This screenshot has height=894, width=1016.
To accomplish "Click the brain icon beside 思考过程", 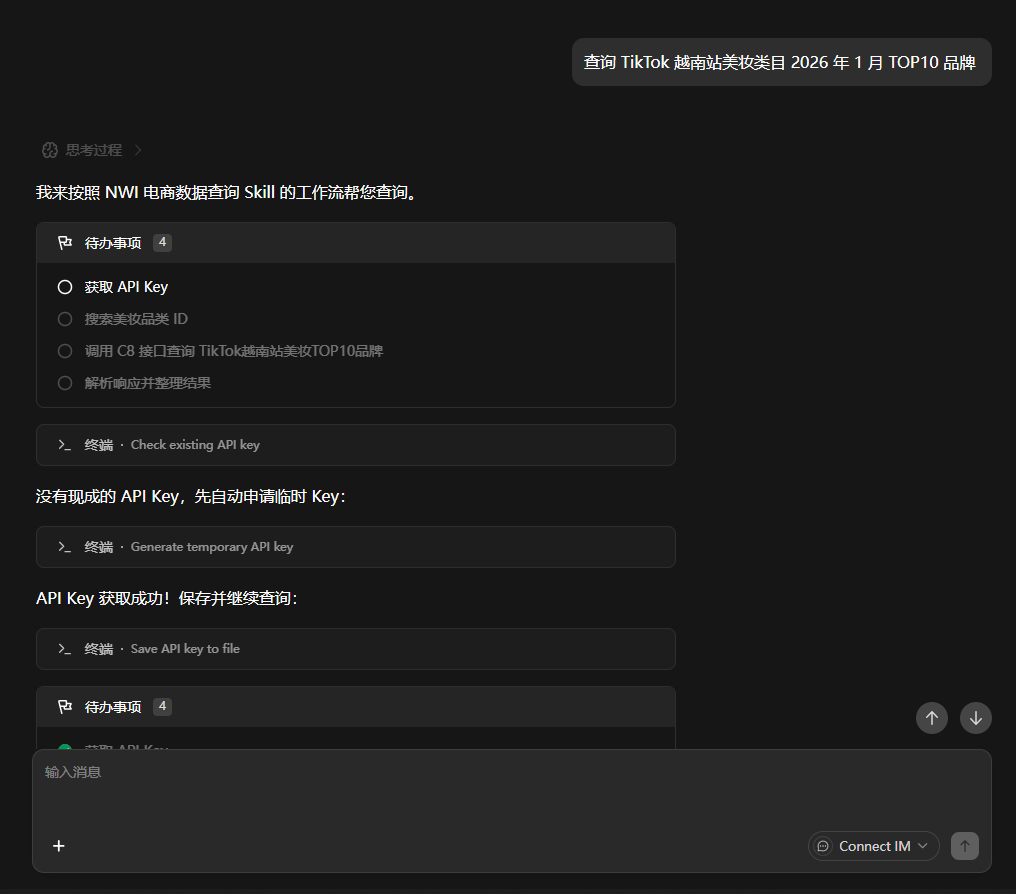I will 50,150.
